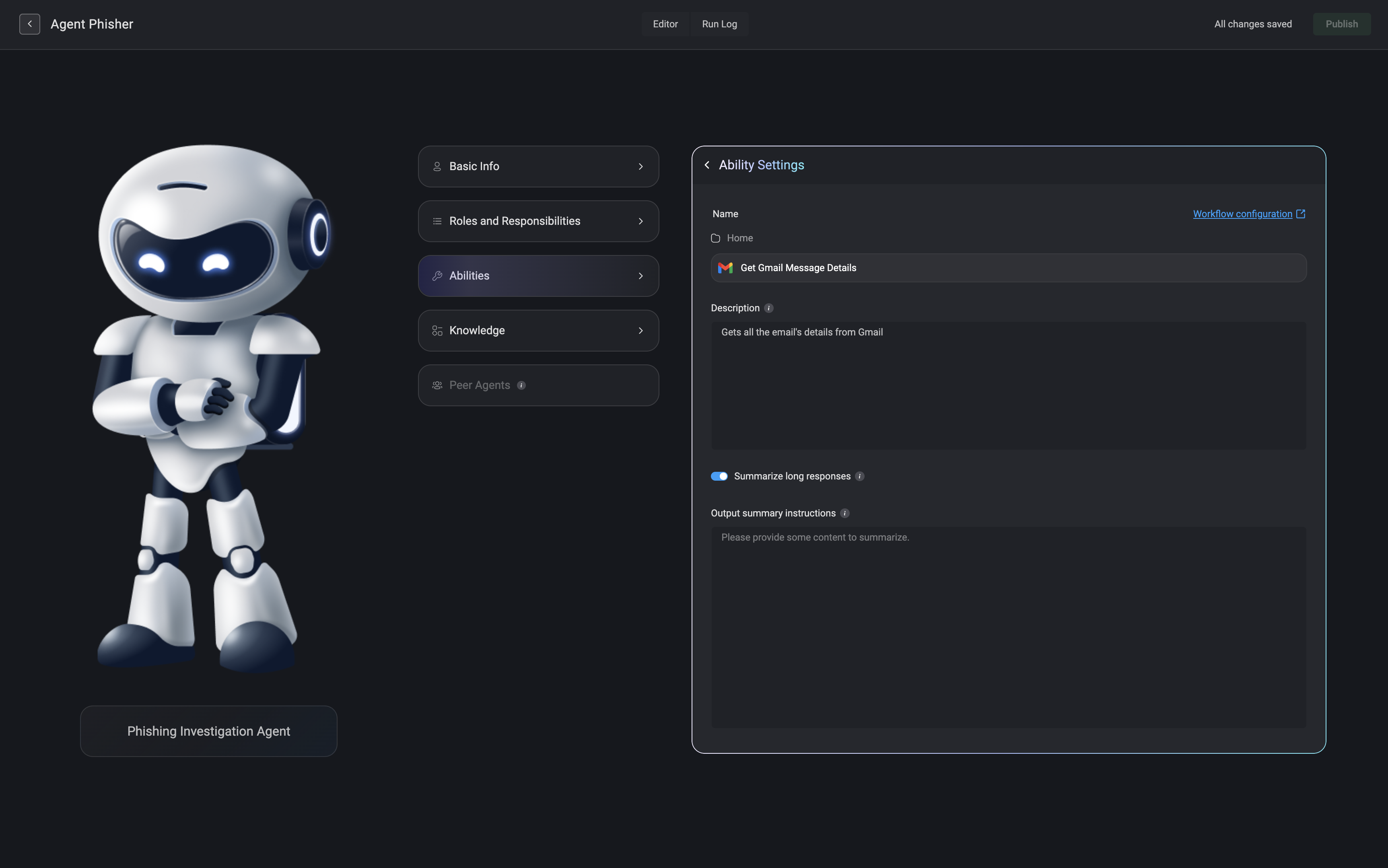
Task: Expand the Basic Info section
Action: click(x=538, y=167)
